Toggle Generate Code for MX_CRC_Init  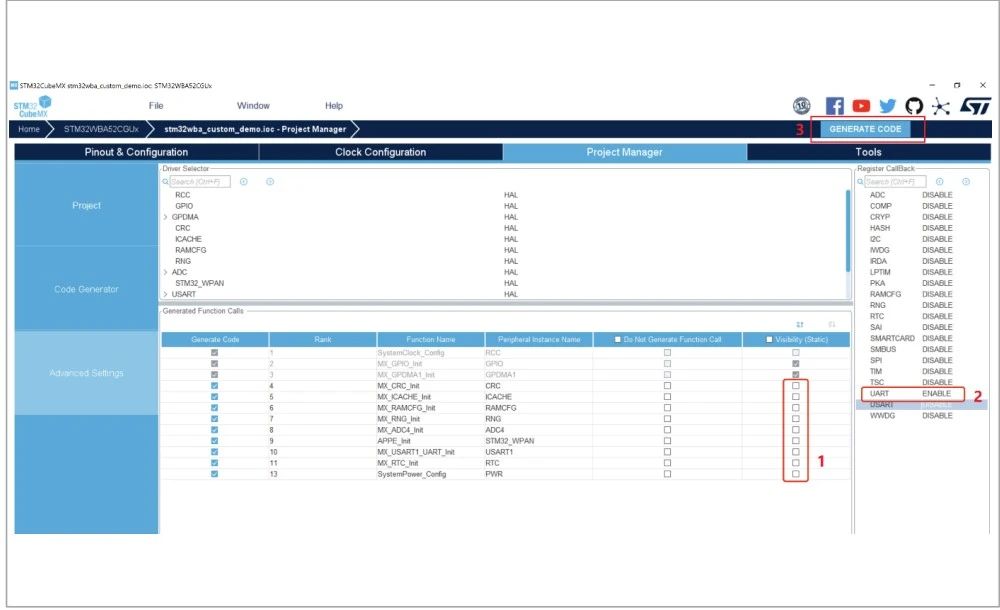pos(214,385)
